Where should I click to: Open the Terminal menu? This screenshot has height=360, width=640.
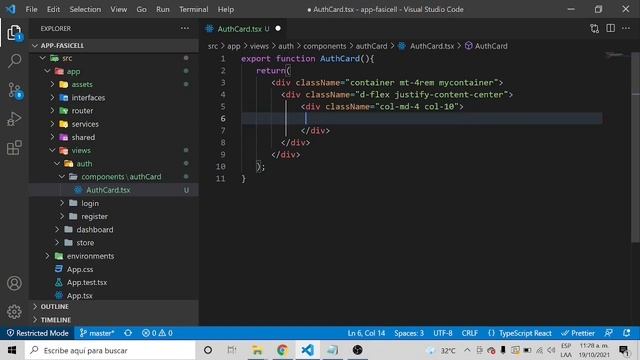tap(193, 9)
